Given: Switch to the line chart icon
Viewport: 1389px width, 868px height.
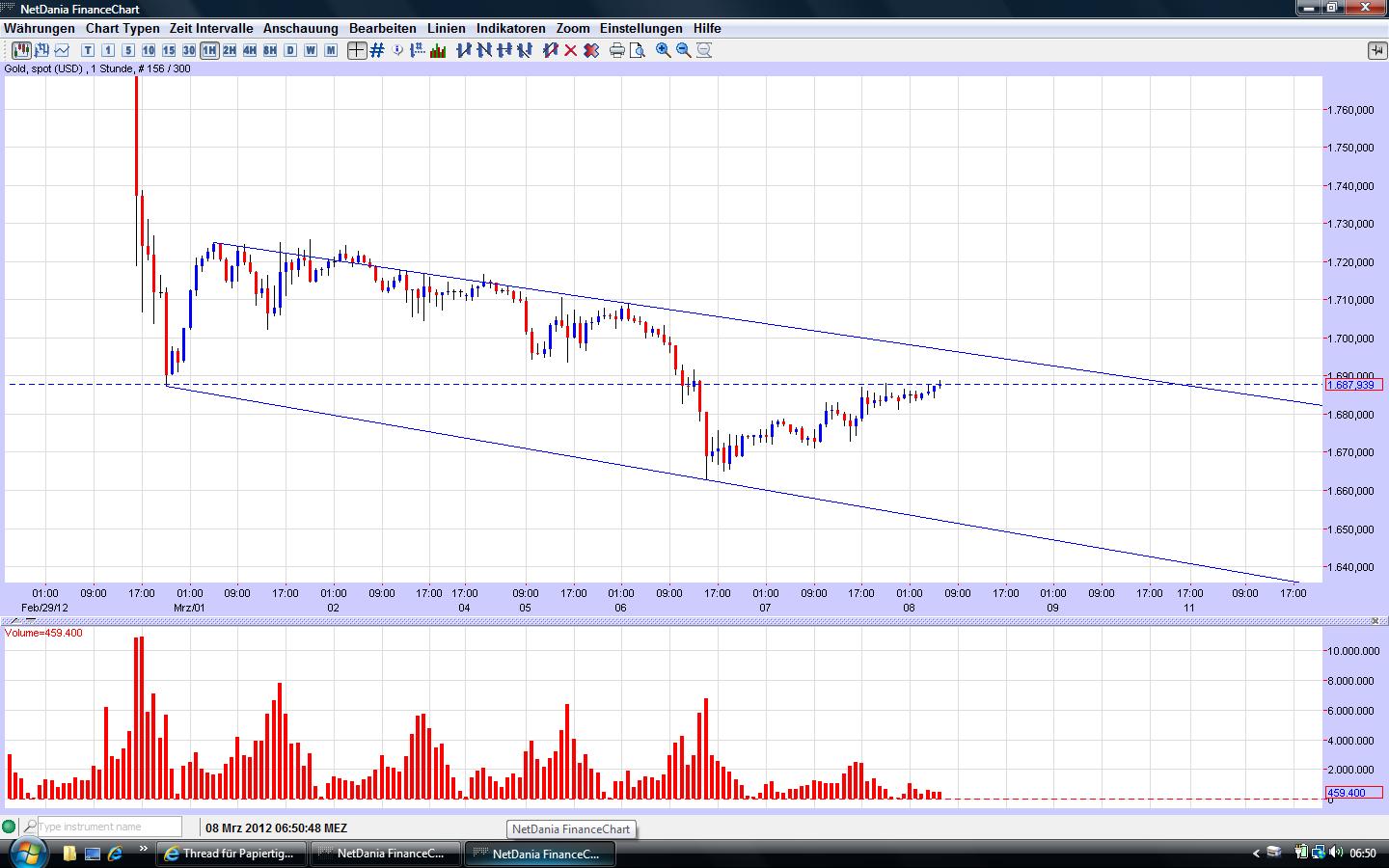Looking at the screenshot, I should 63,50.
